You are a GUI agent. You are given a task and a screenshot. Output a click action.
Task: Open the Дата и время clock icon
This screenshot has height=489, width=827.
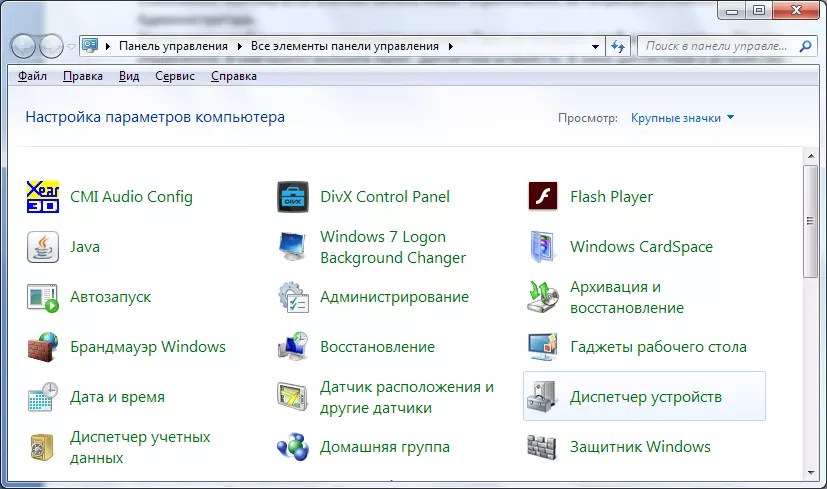point(43,397)
